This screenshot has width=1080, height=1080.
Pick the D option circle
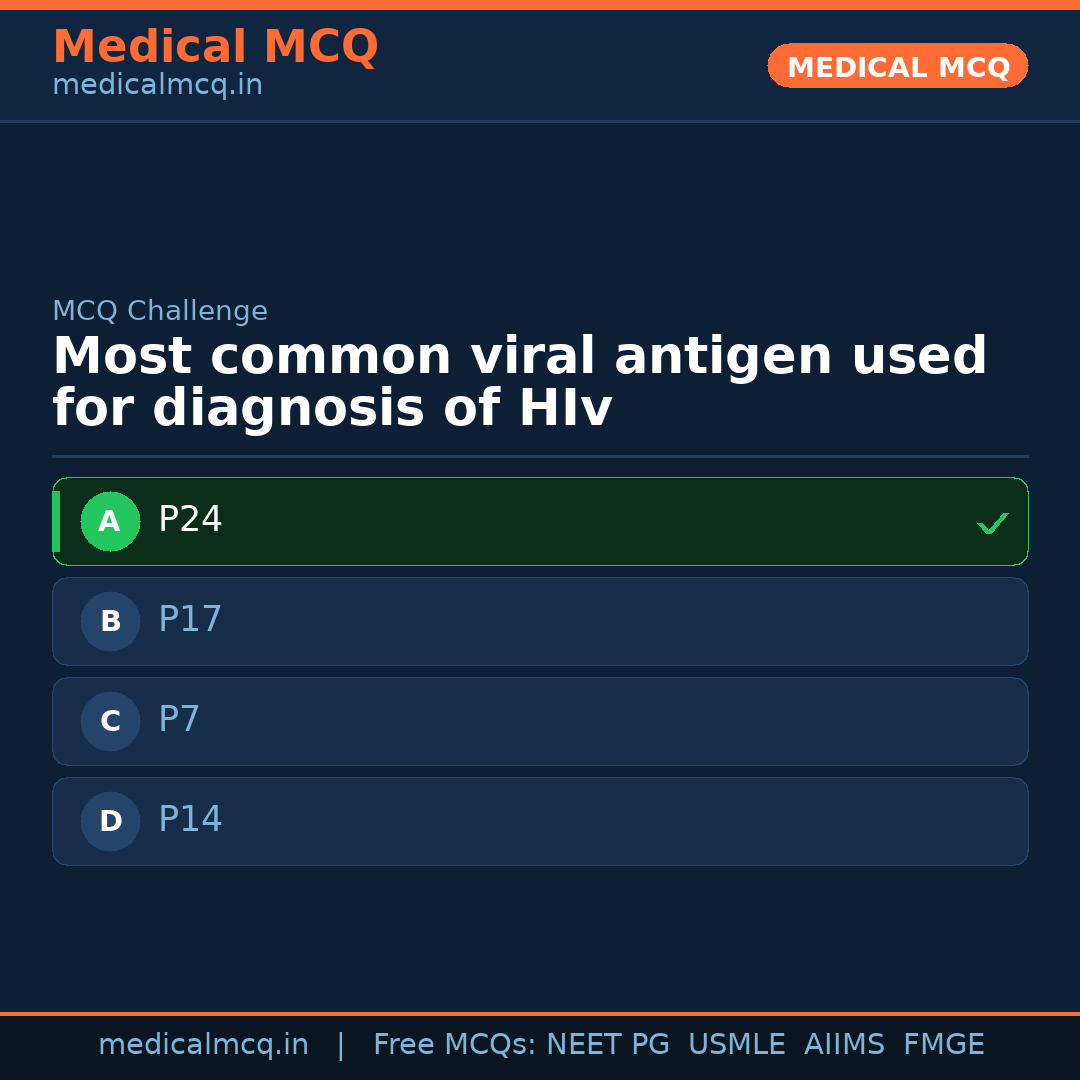[x=110, y=821]
